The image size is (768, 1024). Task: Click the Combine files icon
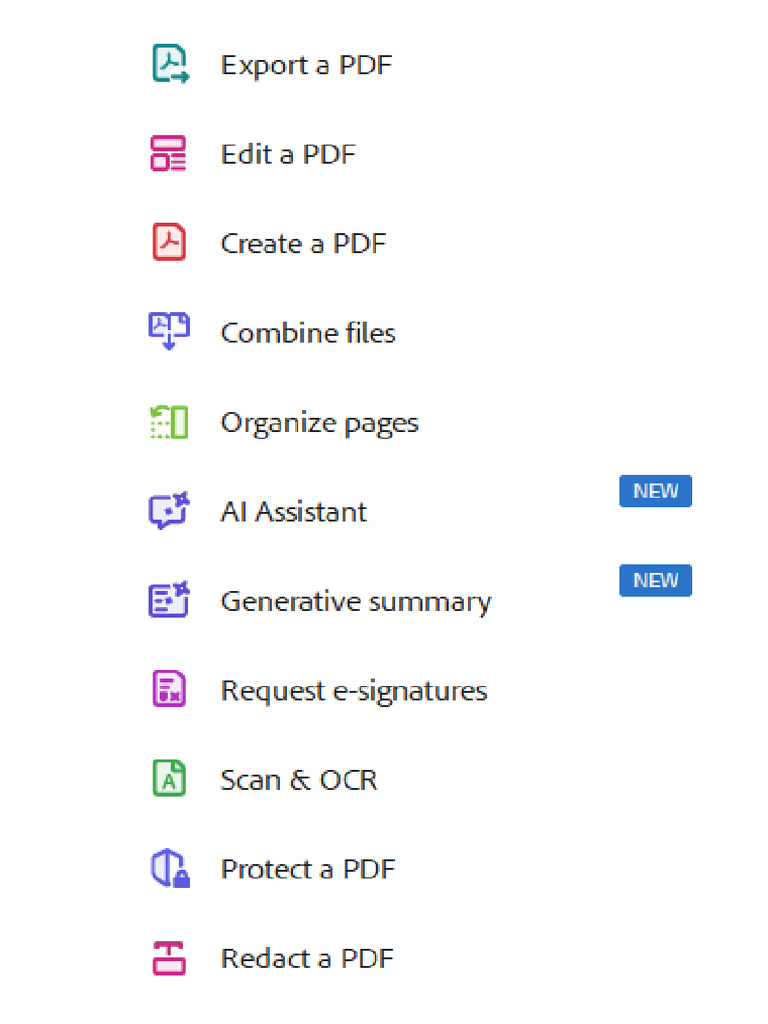pyautogui.click(x=169, y=332)
